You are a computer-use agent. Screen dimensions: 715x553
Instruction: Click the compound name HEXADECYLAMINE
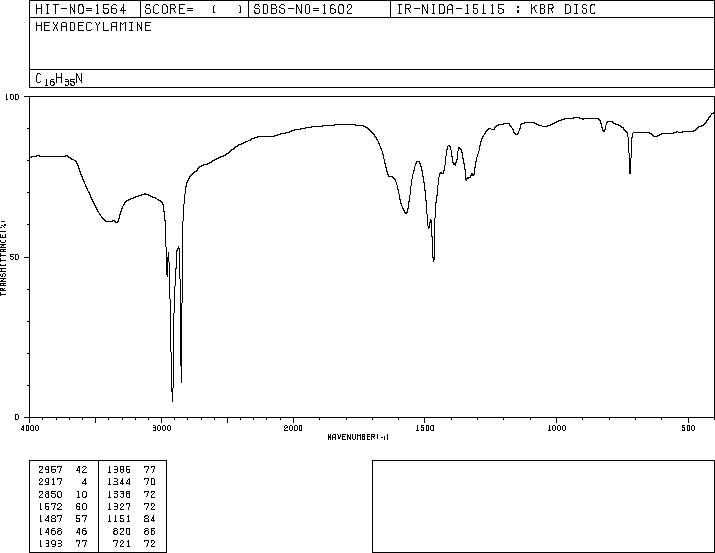click(93, 26)
